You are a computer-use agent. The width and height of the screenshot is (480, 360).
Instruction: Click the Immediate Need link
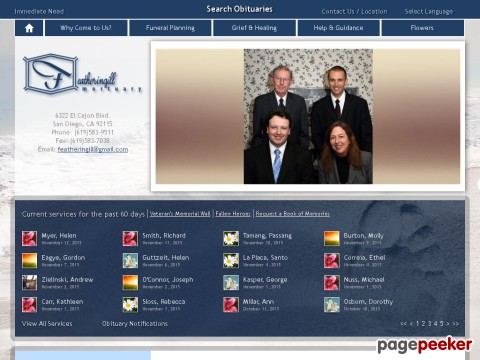coord(39,11)
